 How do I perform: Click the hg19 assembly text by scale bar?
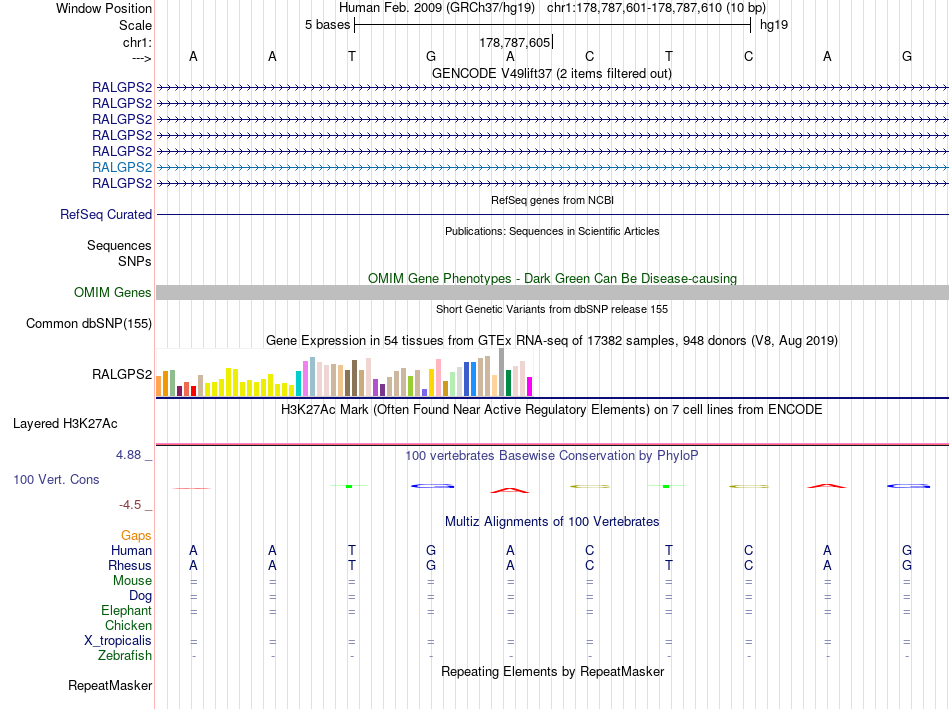(774, 25)
